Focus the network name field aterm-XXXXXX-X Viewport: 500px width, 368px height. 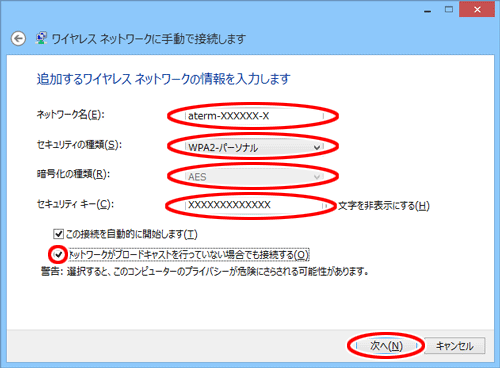click(254, 116)
